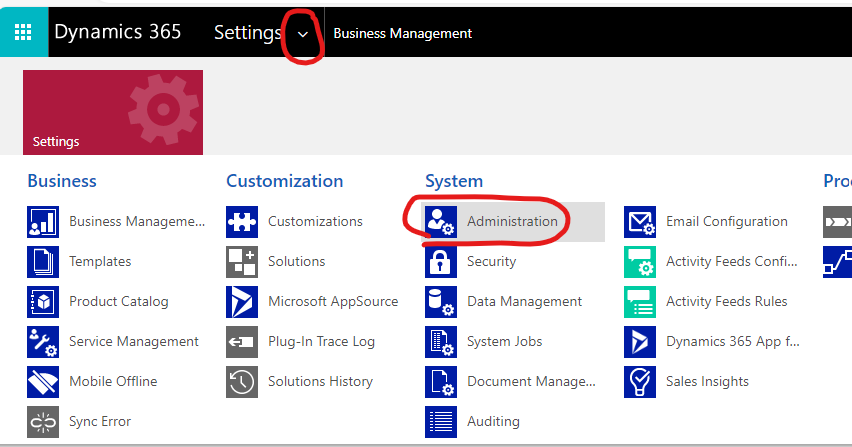Open Mobile Offline settings
Screen dimensions: 852x447
pyautogui.click(x=113, y=381)
